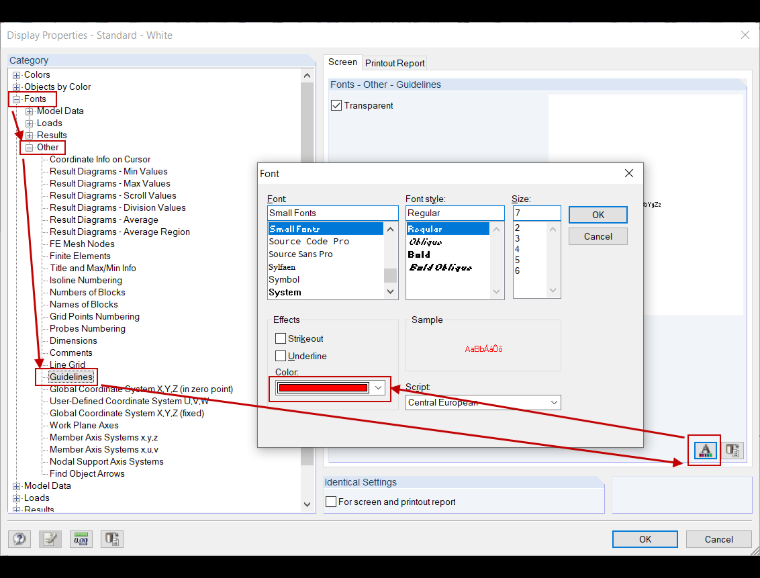Open the help icon at bottom left
This screenshot has height=578, width=760.
pos(19,539)
